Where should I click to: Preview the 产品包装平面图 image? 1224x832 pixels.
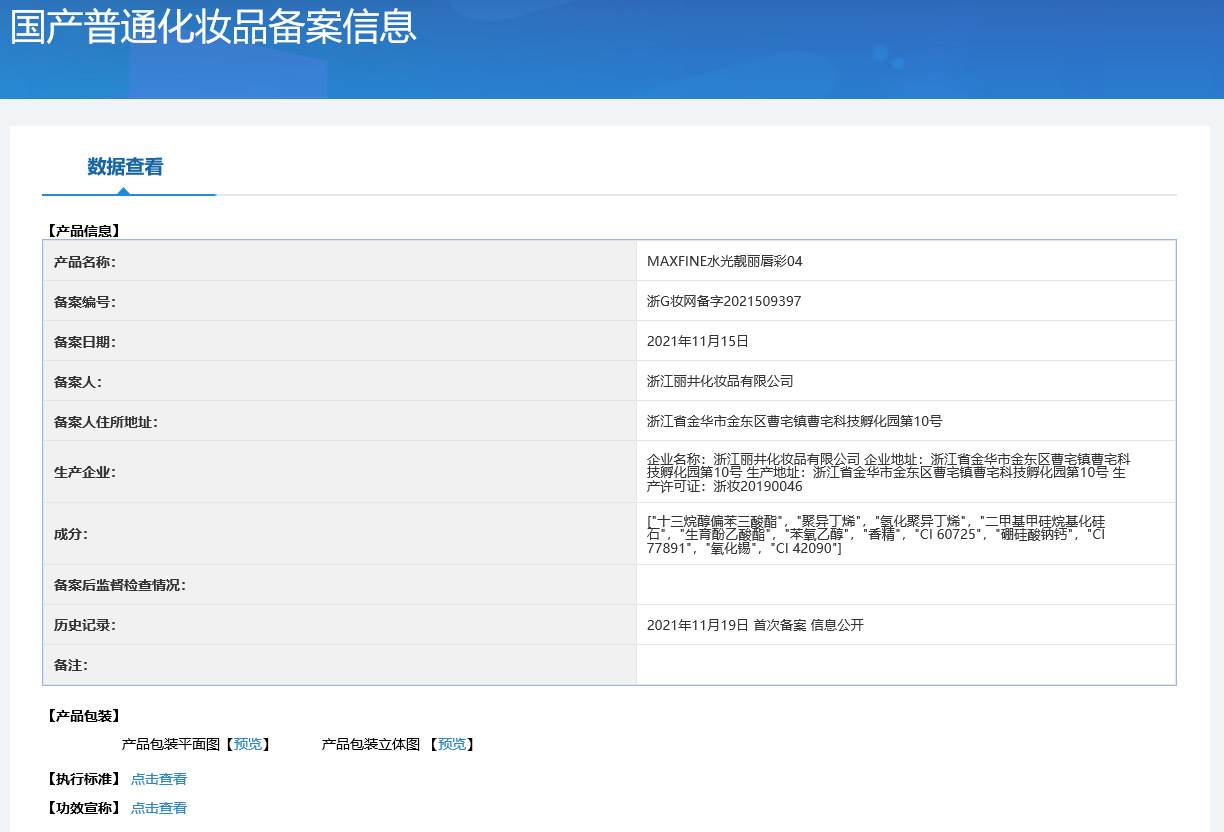tap(248, 744)
